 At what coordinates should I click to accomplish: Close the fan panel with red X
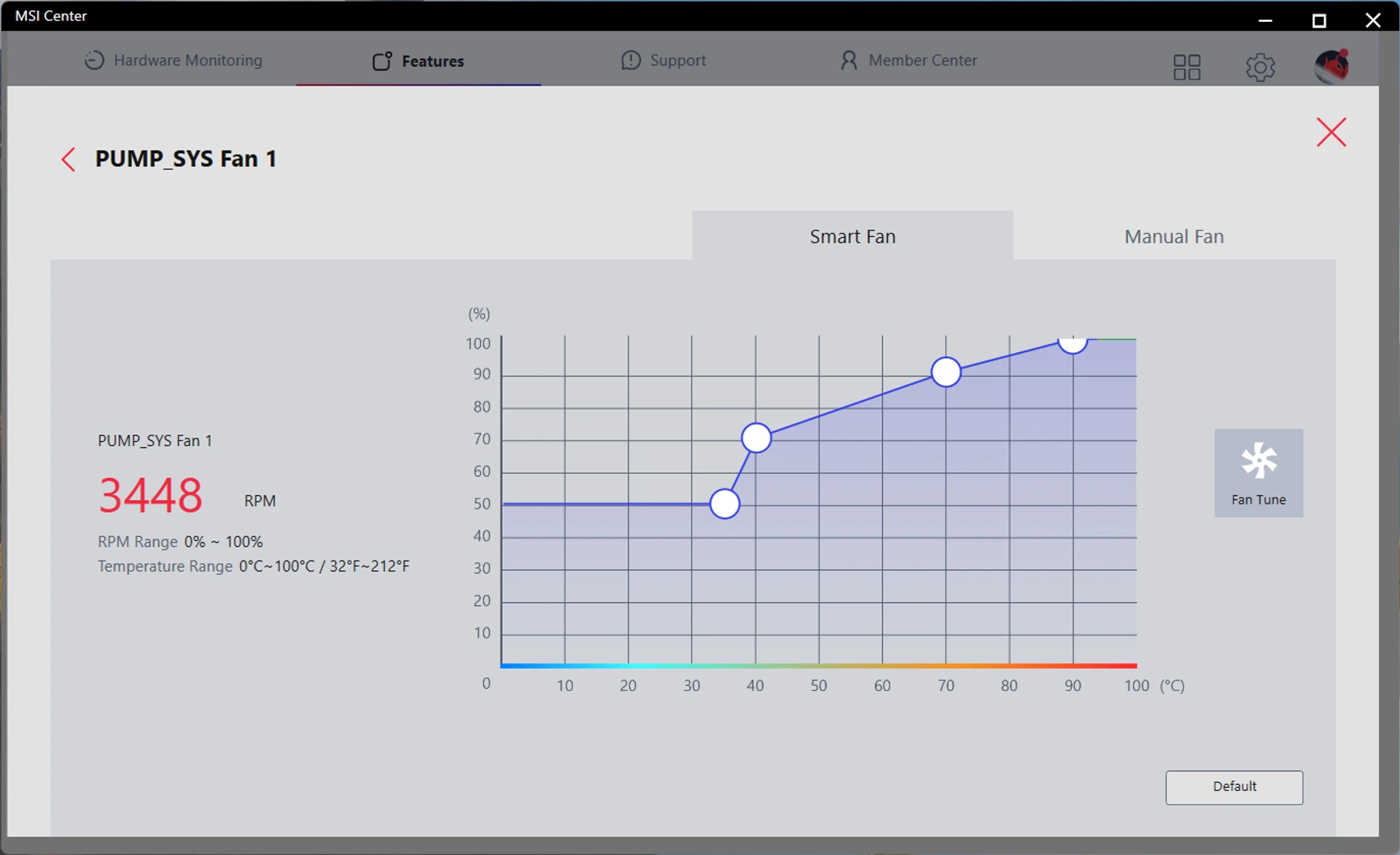1331,132
